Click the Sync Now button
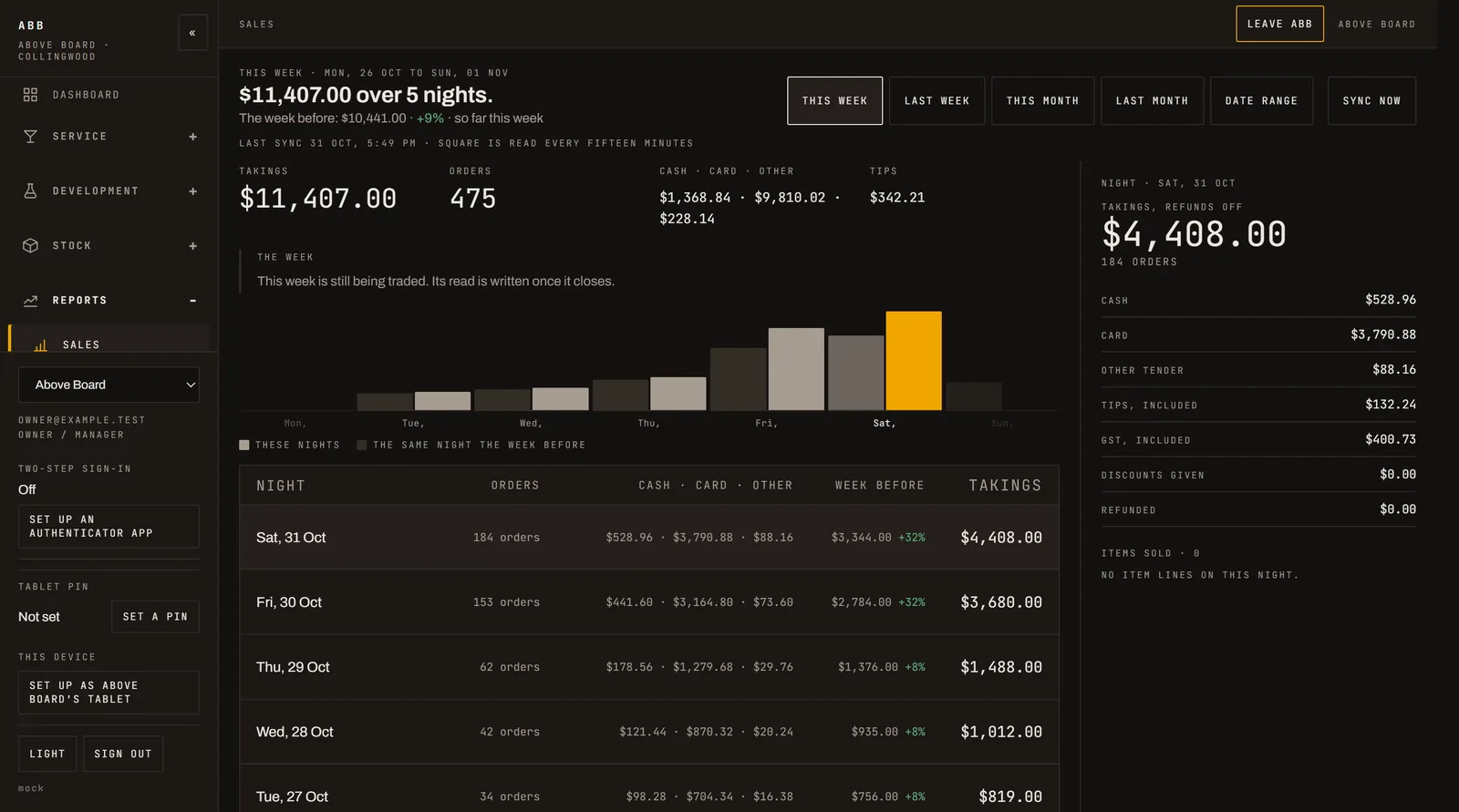 (1371, 100)
